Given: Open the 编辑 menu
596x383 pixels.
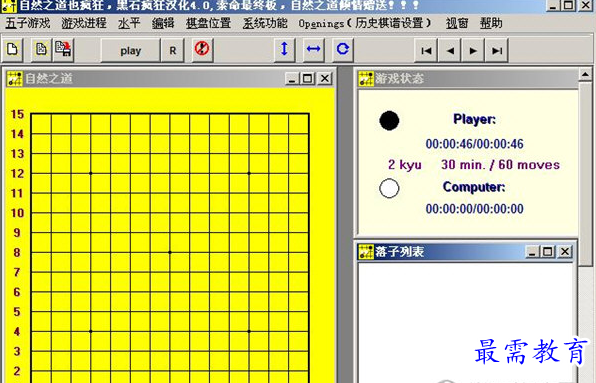Looking at the screenshot, I should tap(163, 23).
